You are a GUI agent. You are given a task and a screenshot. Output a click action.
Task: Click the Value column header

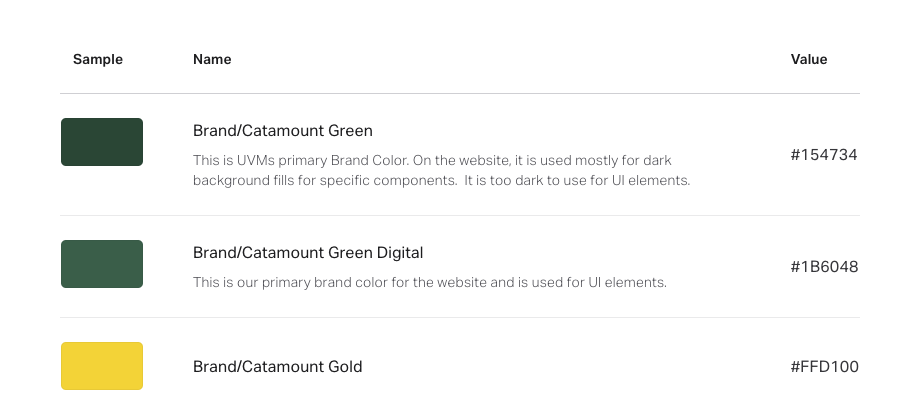tap(809, 60)
